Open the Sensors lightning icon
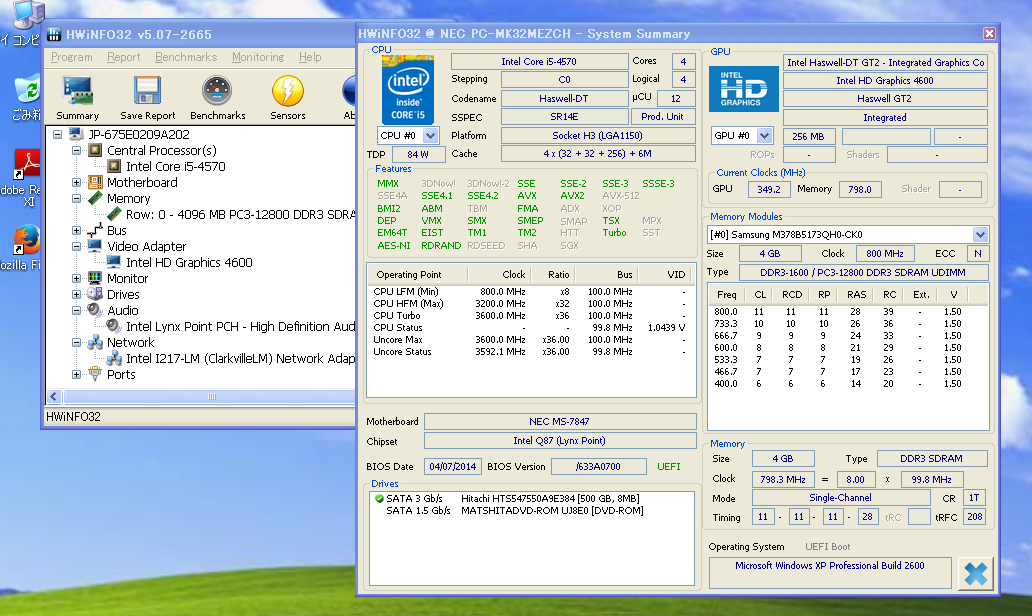This screenshot has width=1032, height=616. tap(288, 97)
